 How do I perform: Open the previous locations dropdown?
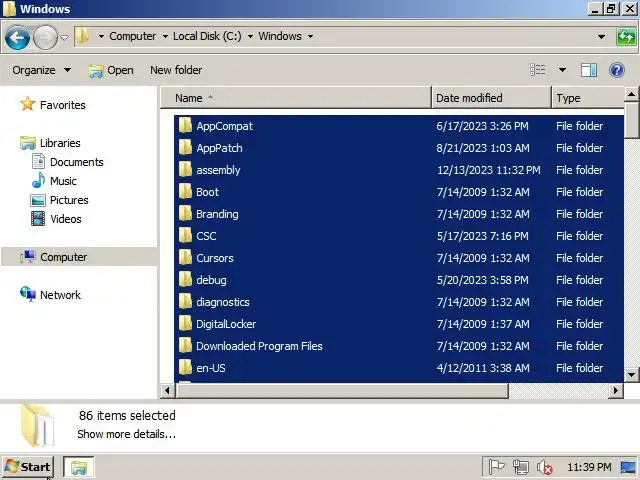(x=601, y=37)
